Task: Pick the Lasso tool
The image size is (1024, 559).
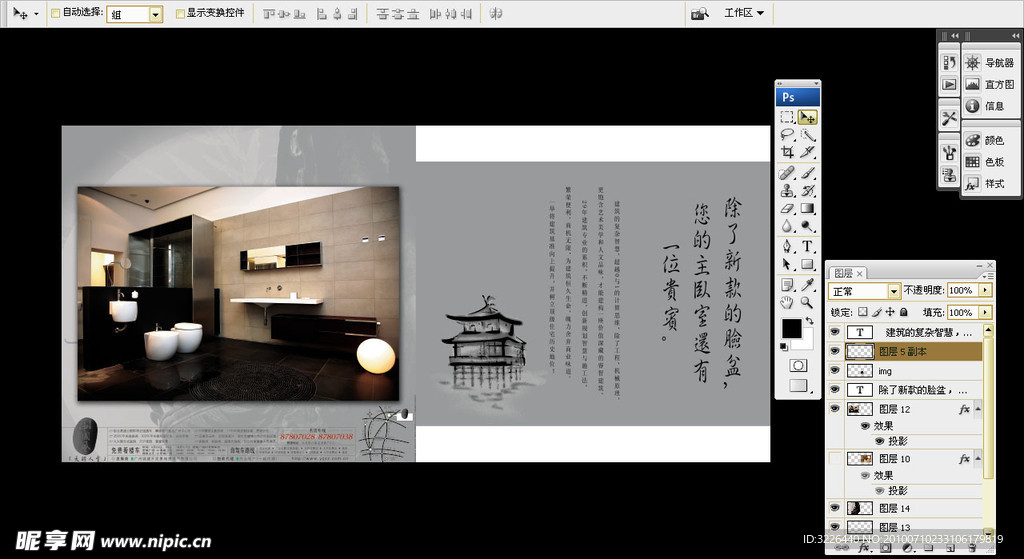Action: [x=788, y=135]
